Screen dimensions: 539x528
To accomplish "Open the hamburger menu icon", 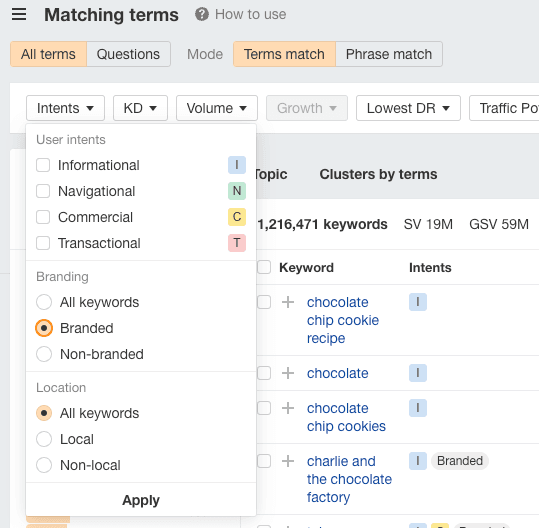I will coord(19,14).
